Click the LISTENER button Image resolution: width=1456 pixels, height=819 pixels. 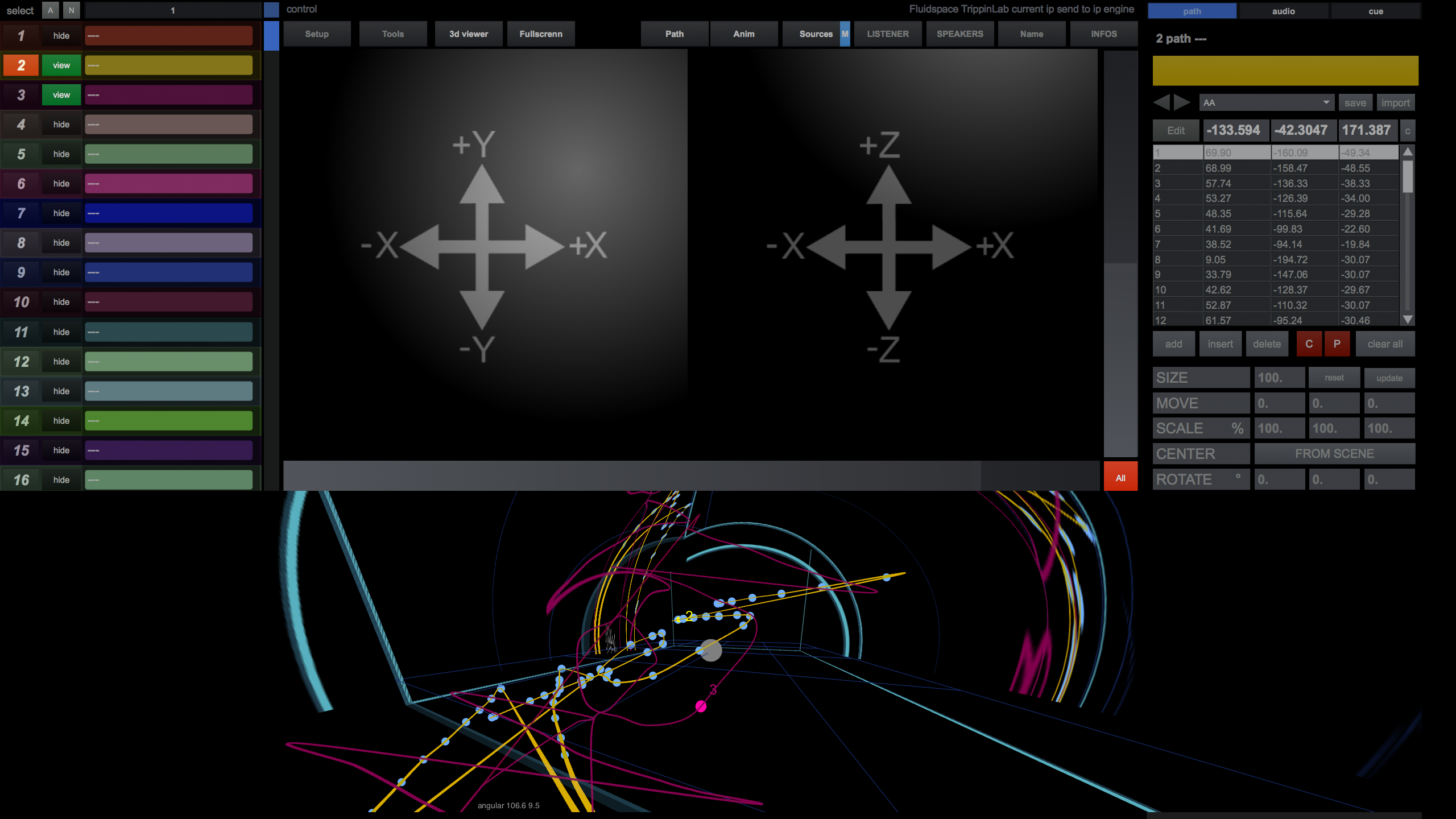[888, 34]
